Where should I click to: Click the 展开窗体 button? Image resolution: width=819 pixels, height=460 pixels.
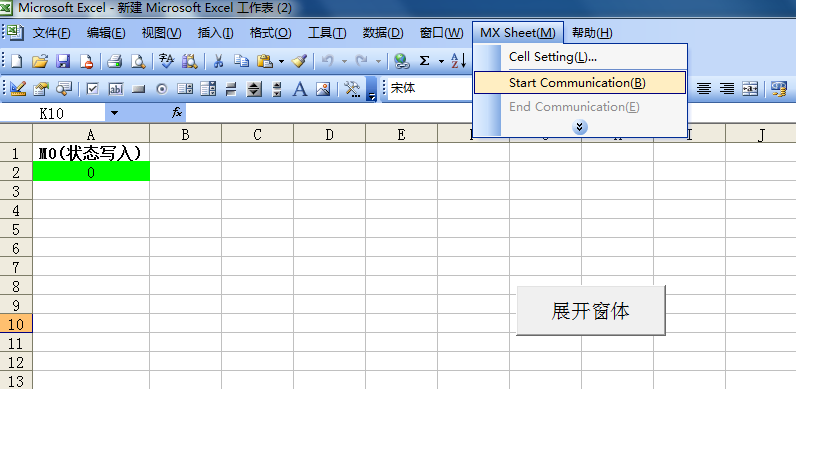point(590,310)
